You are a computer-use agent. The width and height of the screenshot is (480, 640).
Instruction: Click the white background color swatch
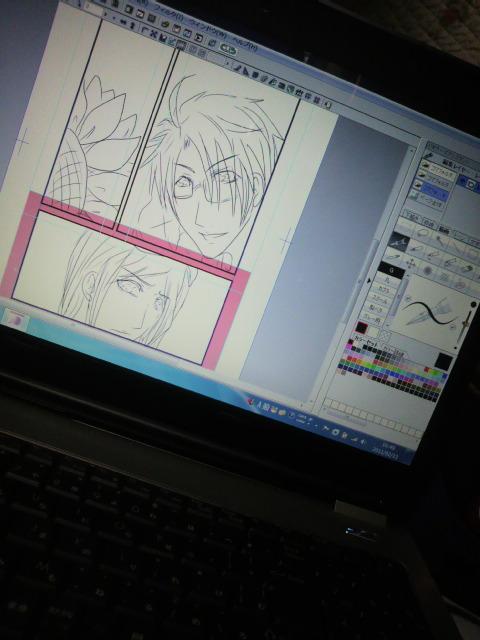(373, 331)
